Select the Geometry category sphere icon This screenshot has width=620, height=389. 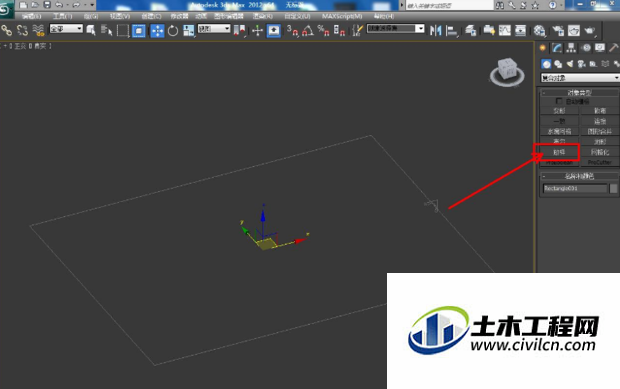click(x=546, y=64)
